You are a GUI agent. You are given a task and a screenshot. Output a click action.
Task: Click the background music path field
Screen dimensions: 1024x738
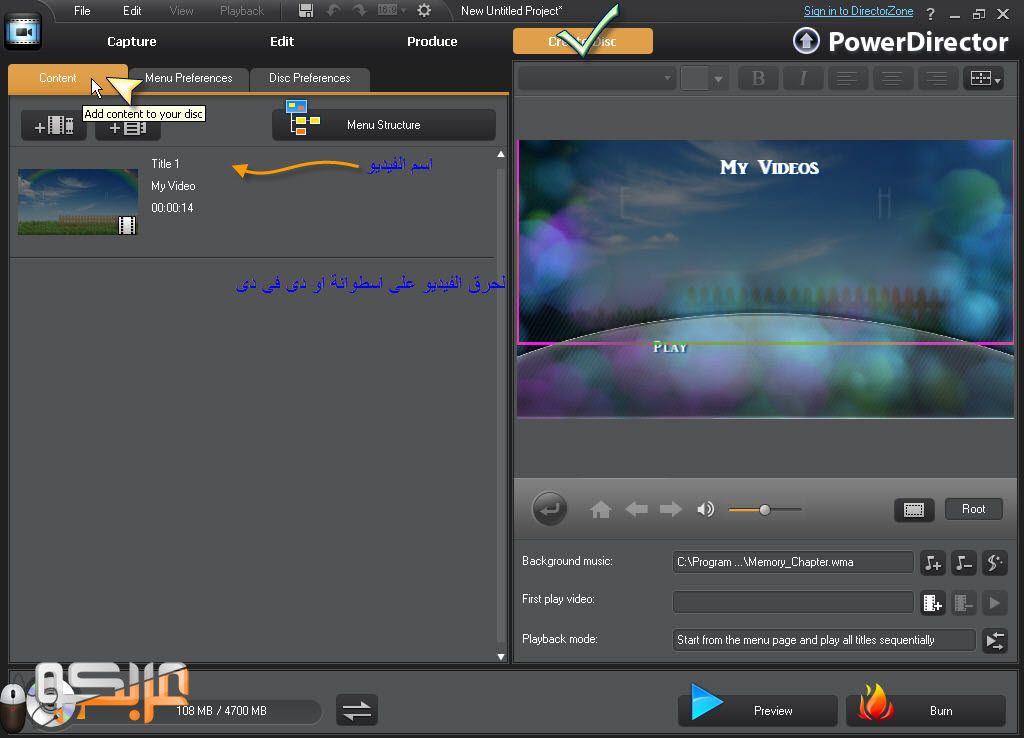pyautogui.click(x=793, y=562)
